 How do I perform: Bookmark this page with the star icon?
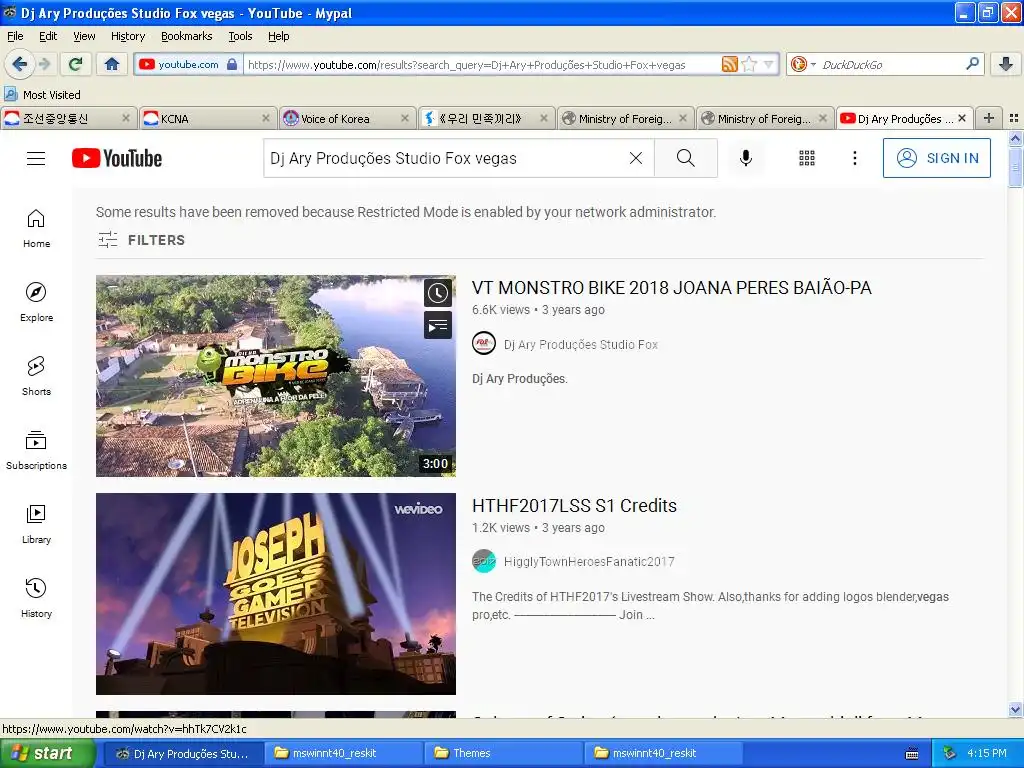(x=749, y=64)
